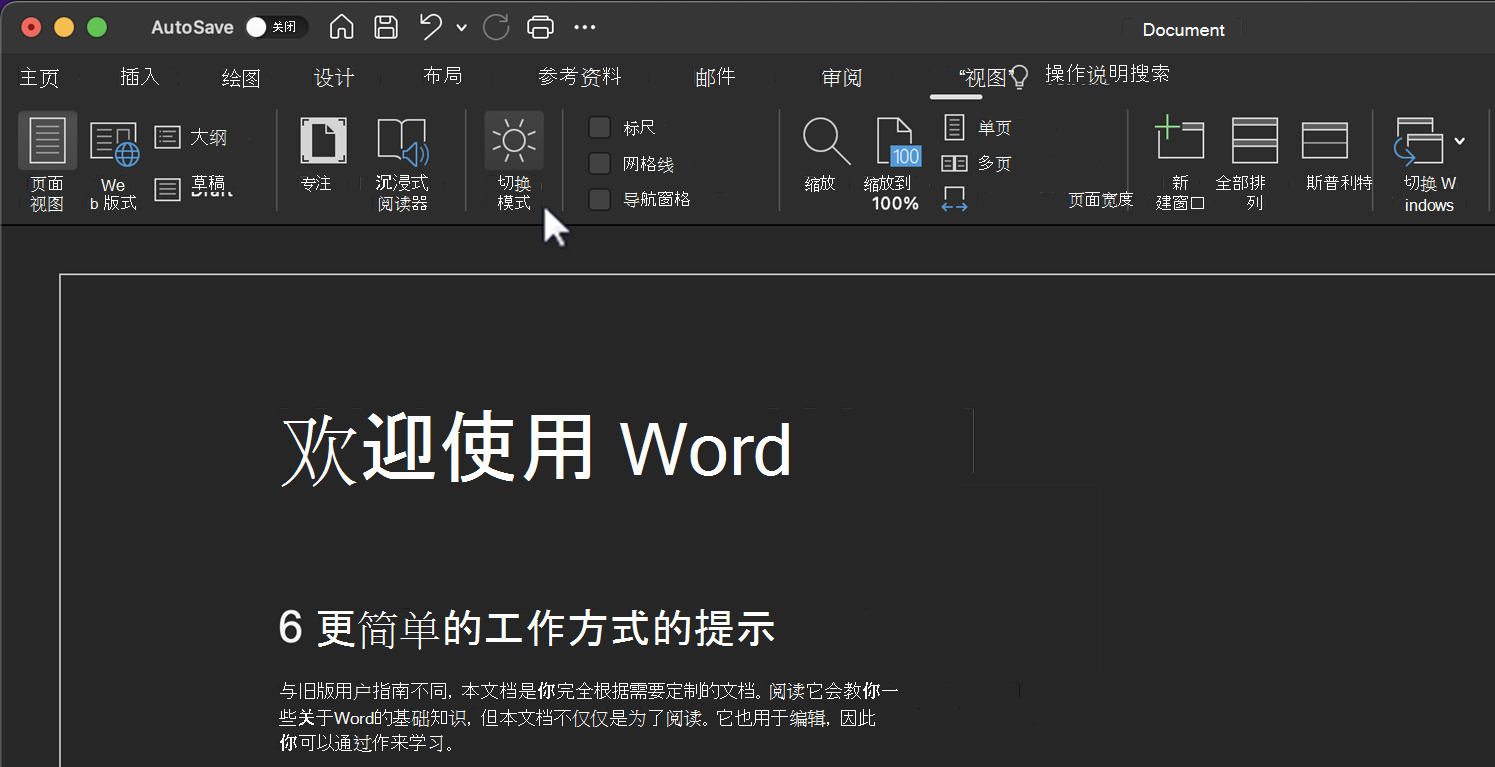Open the more options ellipsis icon
Image resolution: width=1495 pixels, height=767 pixels.
585,28
